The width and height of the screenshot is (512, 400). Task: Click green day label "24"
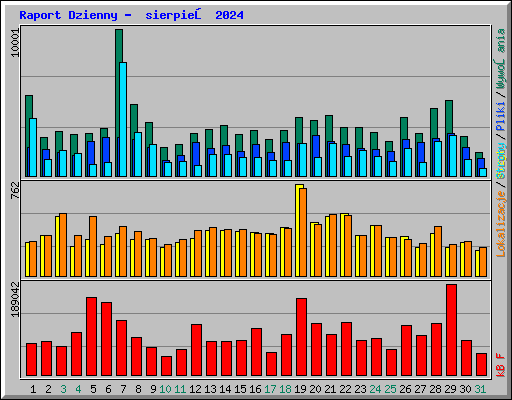click(375, 389)
